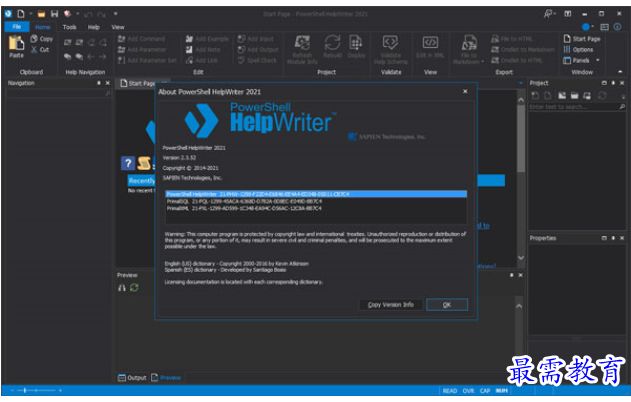Viewport: 631px width, 402px height.
Task: Toggle the Preview panel pin
Action: (x=511, y=275)
